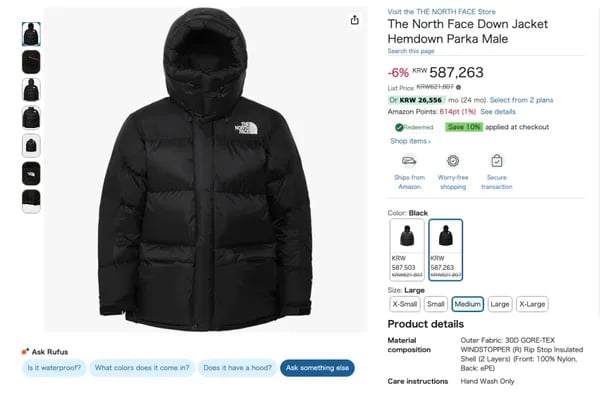The width and height of the screenshot is (600, 395).
Task: Visit the THE NORTH FACE Store link
Action: click(442, 11)
